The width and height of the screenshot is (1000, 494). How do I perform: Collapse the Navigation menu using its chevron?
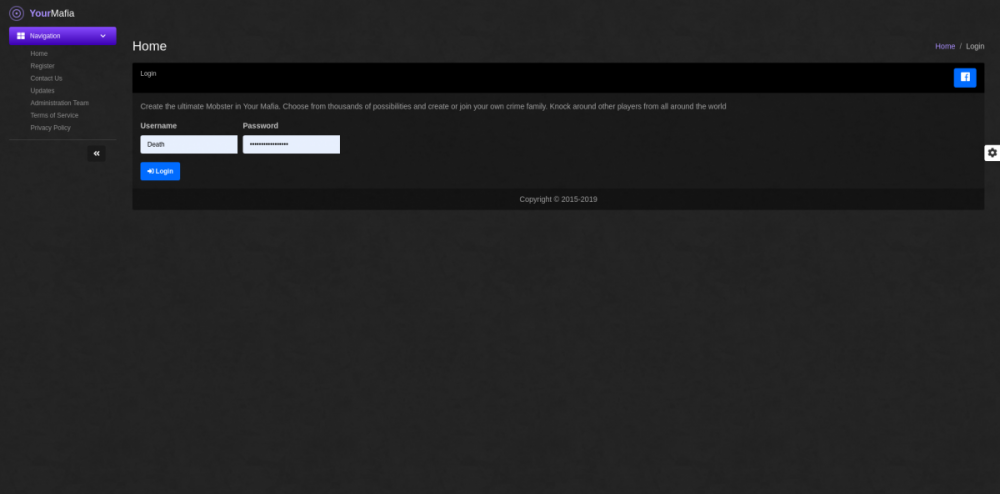[103, 36]
